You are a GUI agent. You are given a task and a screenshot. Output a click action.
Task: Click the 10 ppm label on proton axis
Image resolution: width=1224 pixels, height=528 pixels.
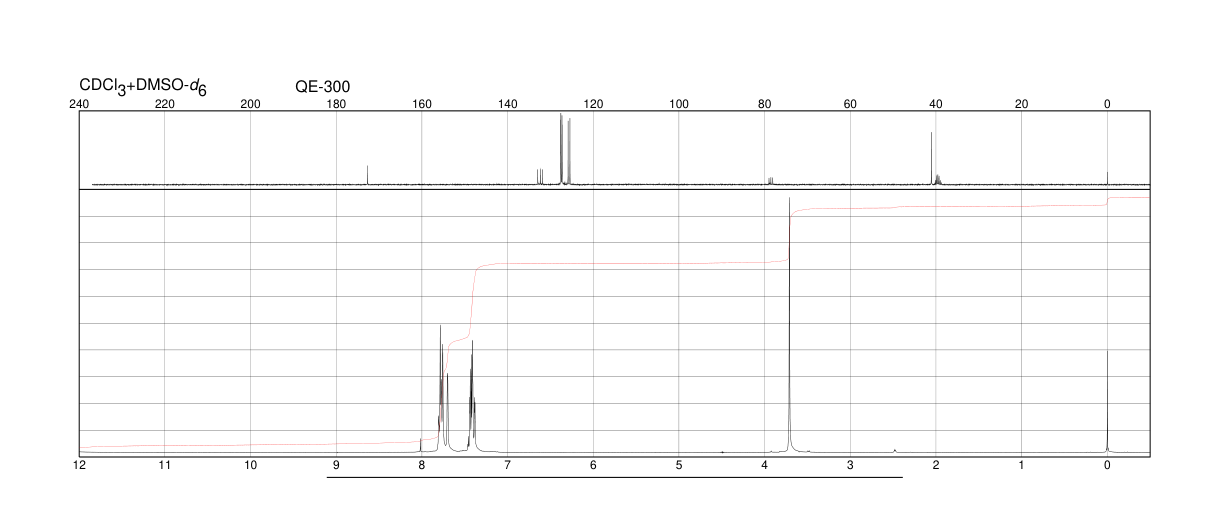pos(251,466)
